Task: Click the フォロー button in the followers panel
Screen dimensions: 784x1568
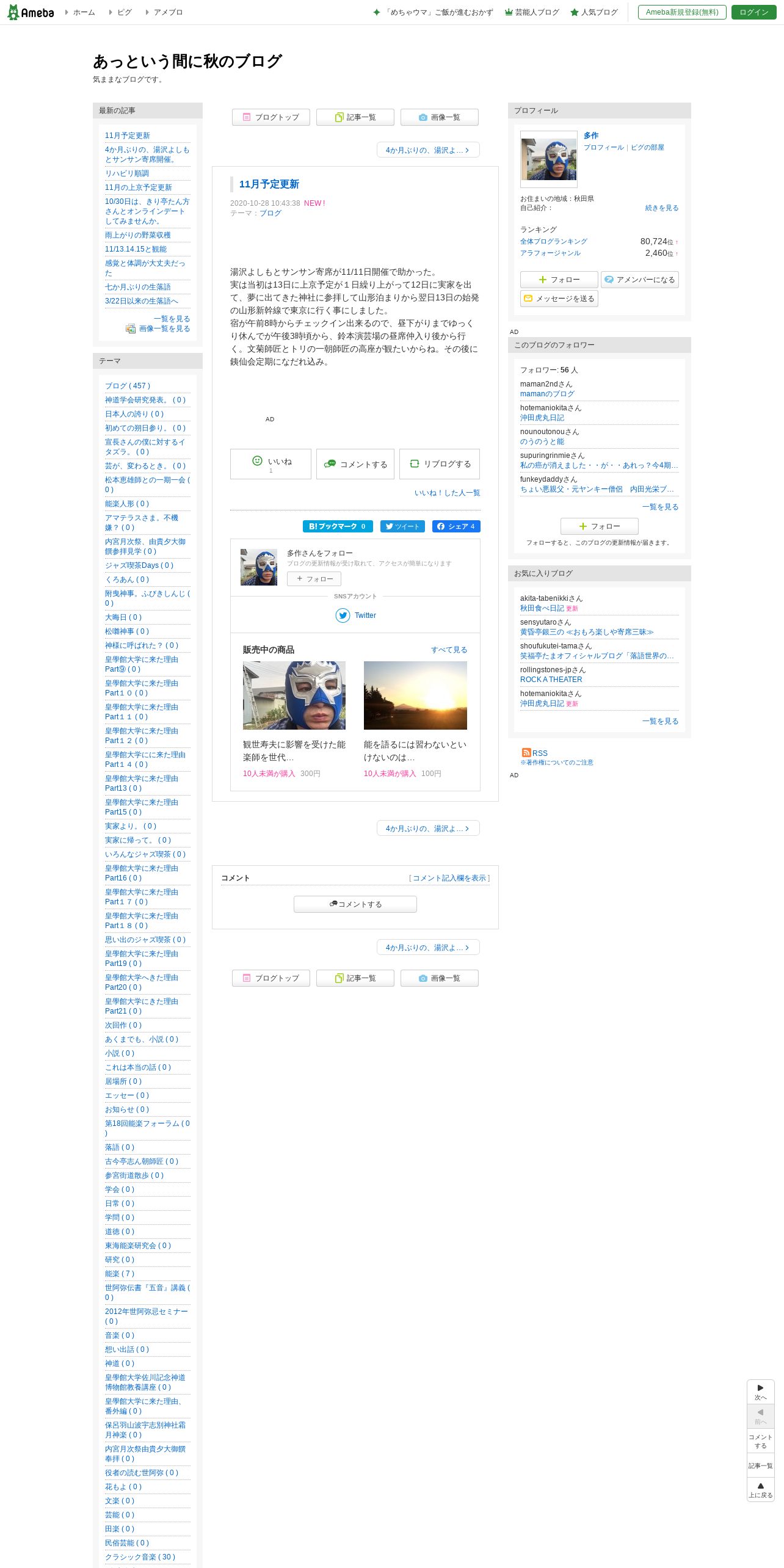Action: [600, 526]
